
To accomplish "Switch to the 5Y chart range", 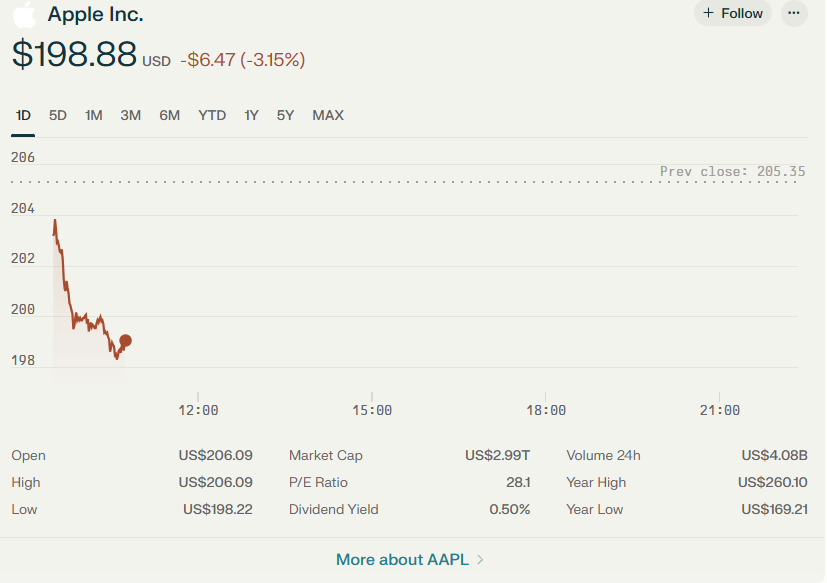I will 285,116.
